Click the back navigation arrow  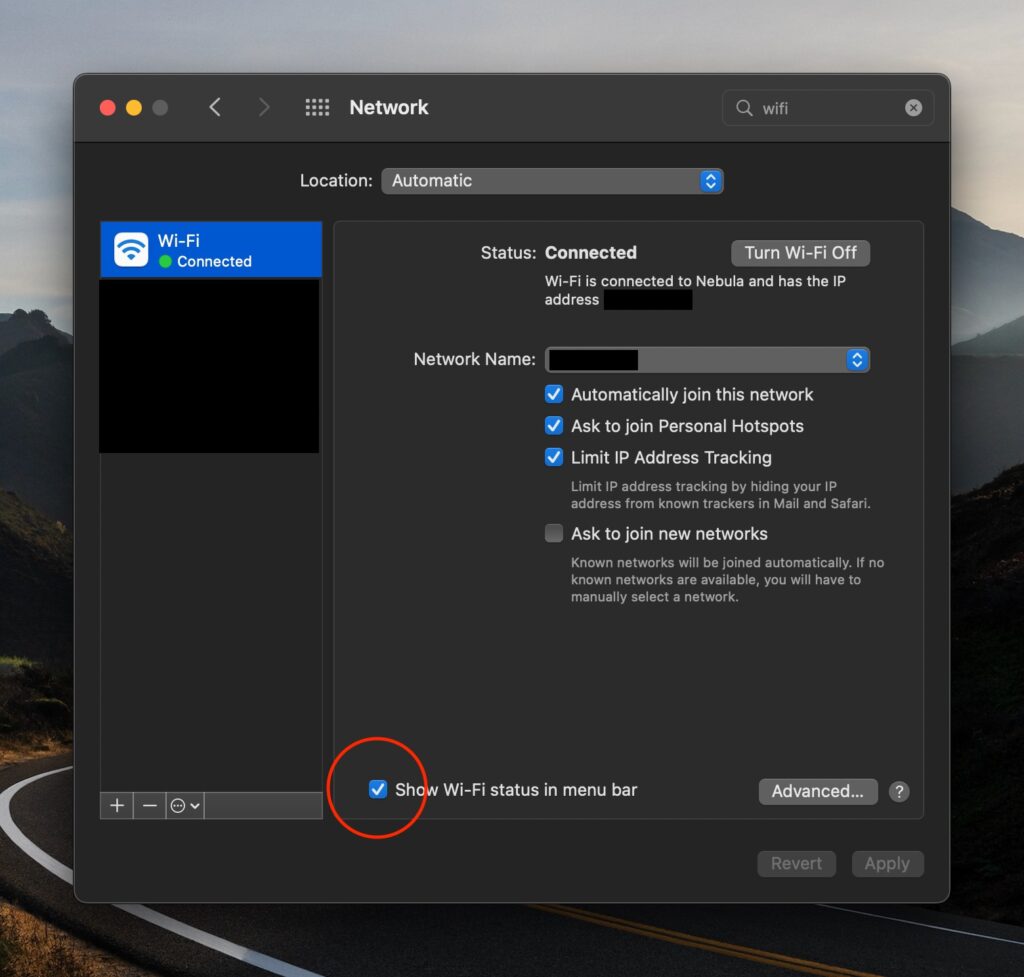[215, 107]
